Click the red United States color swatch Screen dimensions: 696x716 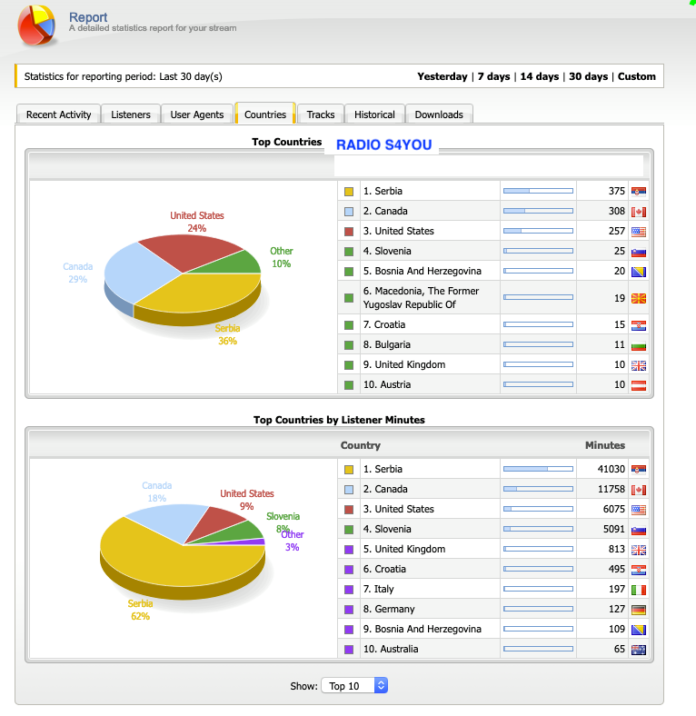(349, 231)
